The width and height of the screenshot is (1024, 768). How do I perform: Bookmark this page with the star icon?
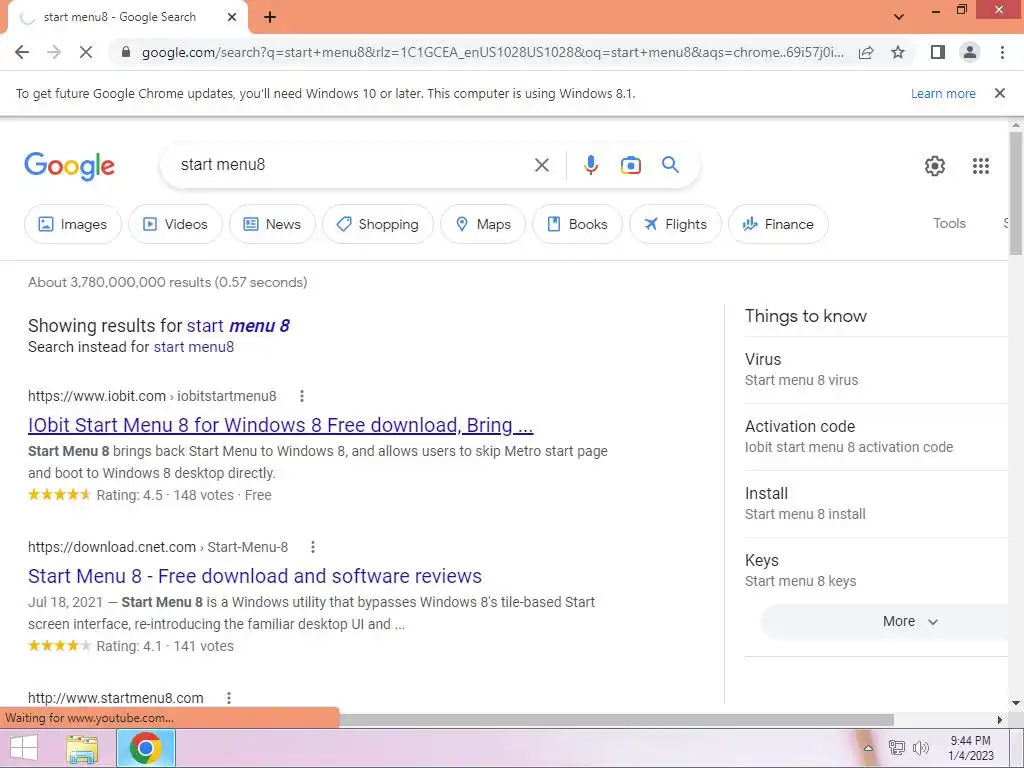(898, 52)
